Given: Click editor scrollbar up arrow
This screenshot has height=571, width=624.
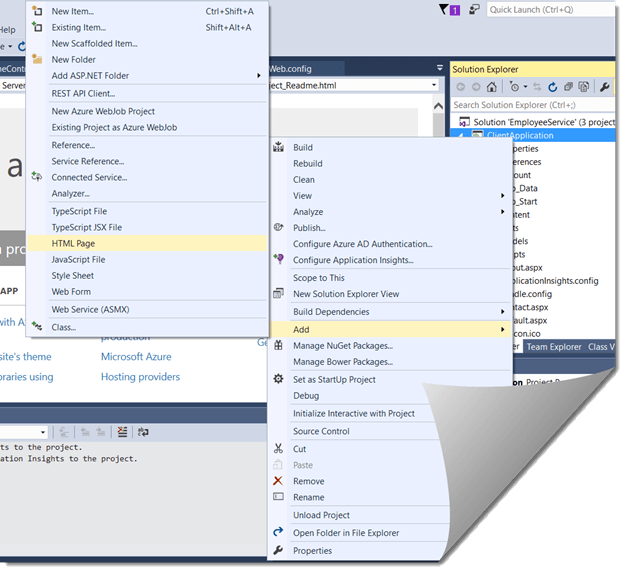Looking at the screenshot, I should (x=438, y=106).
